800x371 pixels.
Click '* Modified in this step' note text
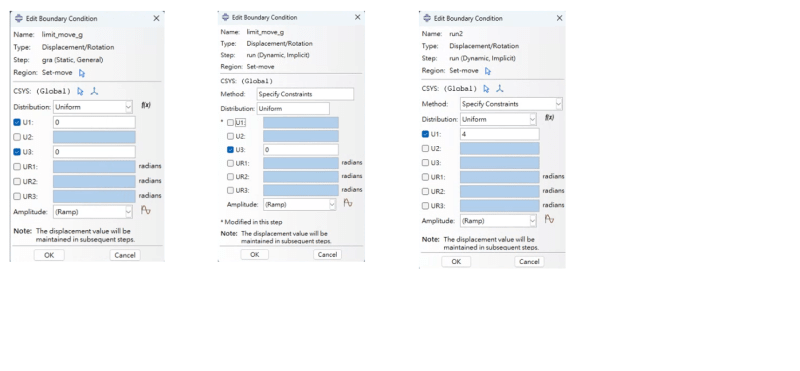(252, 222)
